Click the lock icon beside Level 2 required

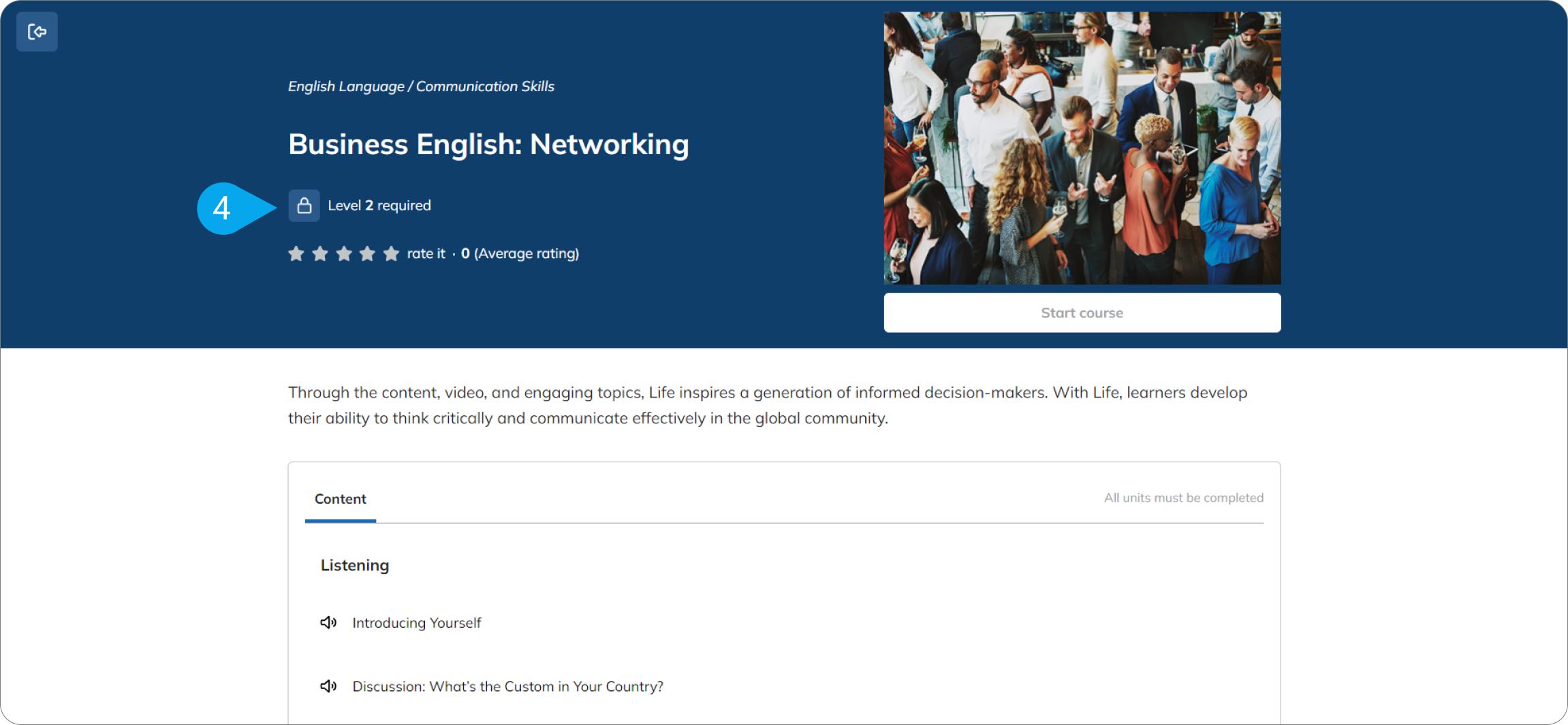pos(304,206)
